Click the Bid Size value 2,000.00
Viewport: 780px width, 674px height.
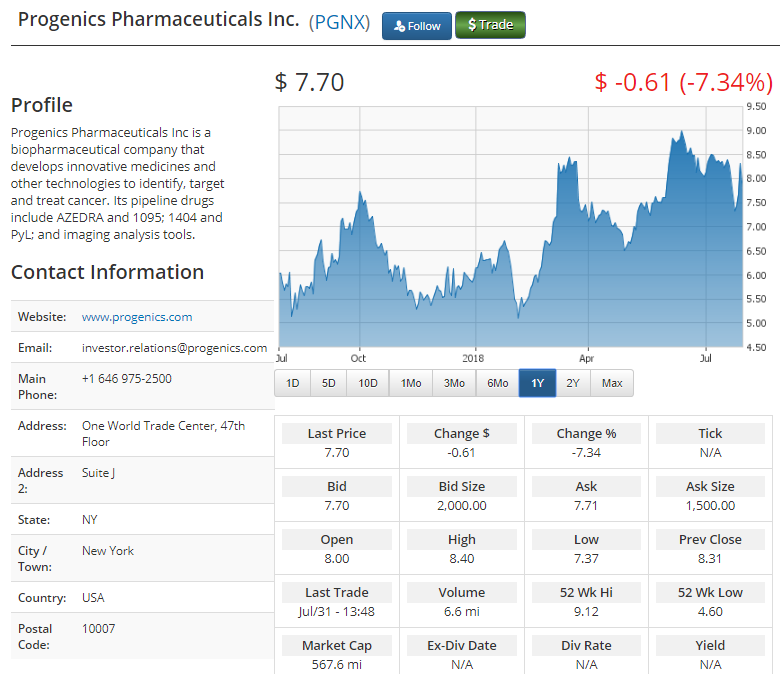462,506
